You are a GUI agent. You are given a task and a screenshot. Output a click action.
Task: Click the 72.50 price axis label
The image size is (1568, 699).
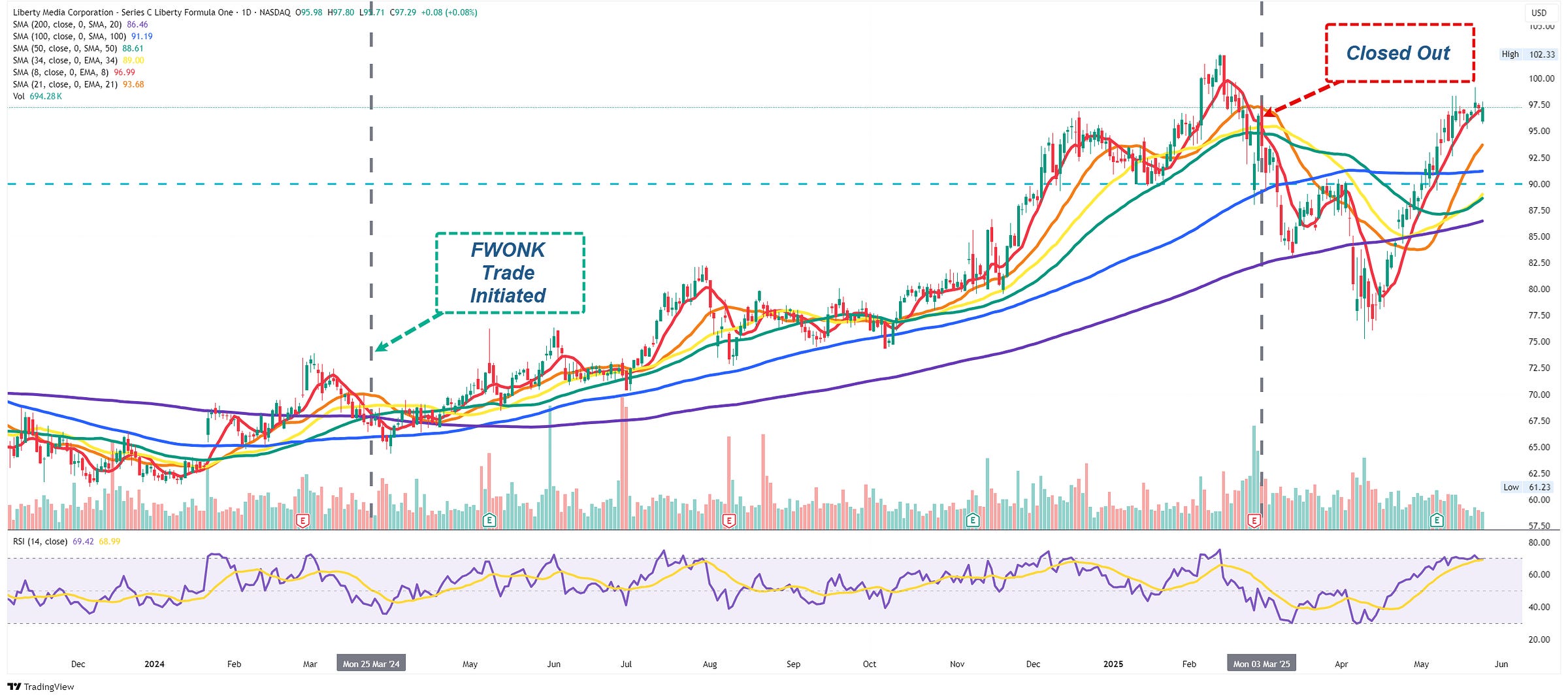(1539, 368)
